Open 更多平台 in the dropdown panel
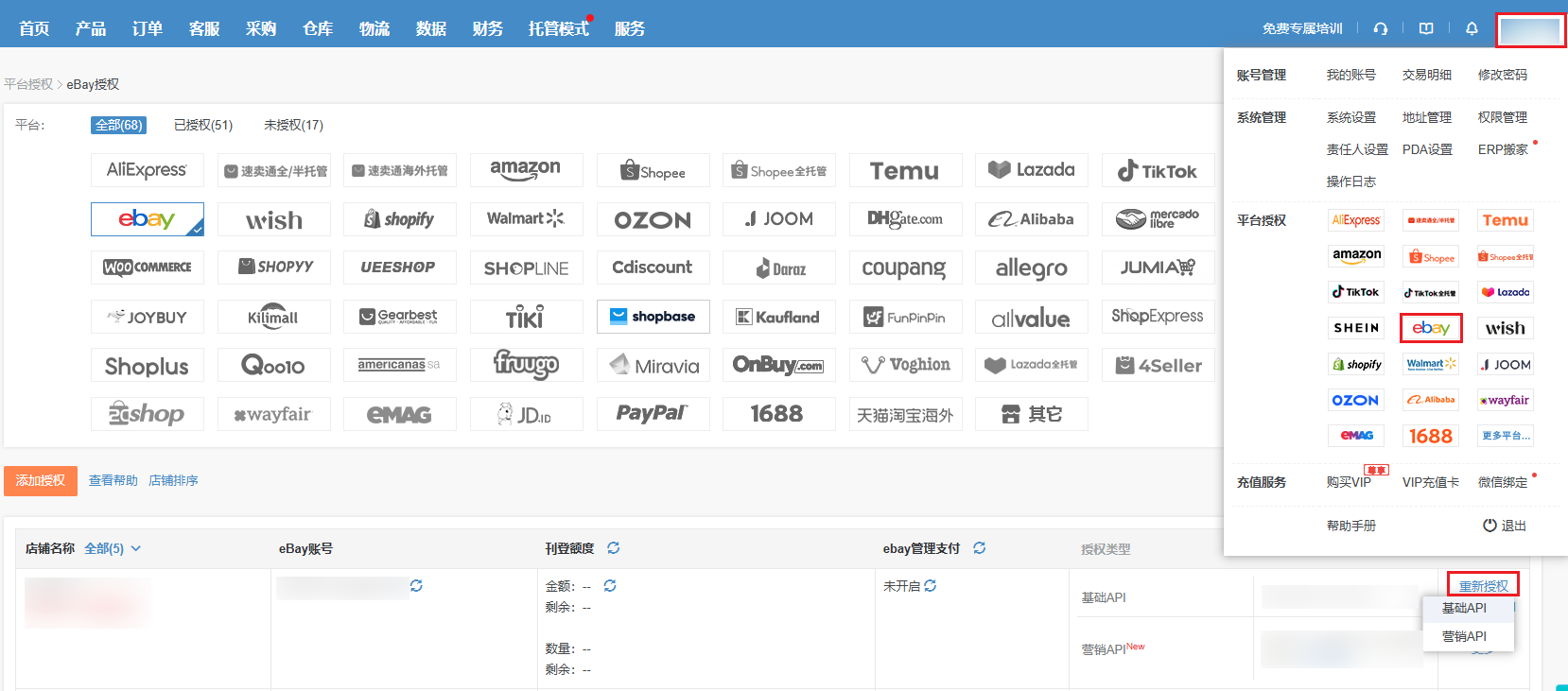Image resolution: width=1568 pixels, height=691 pixels. point(1506,436)
